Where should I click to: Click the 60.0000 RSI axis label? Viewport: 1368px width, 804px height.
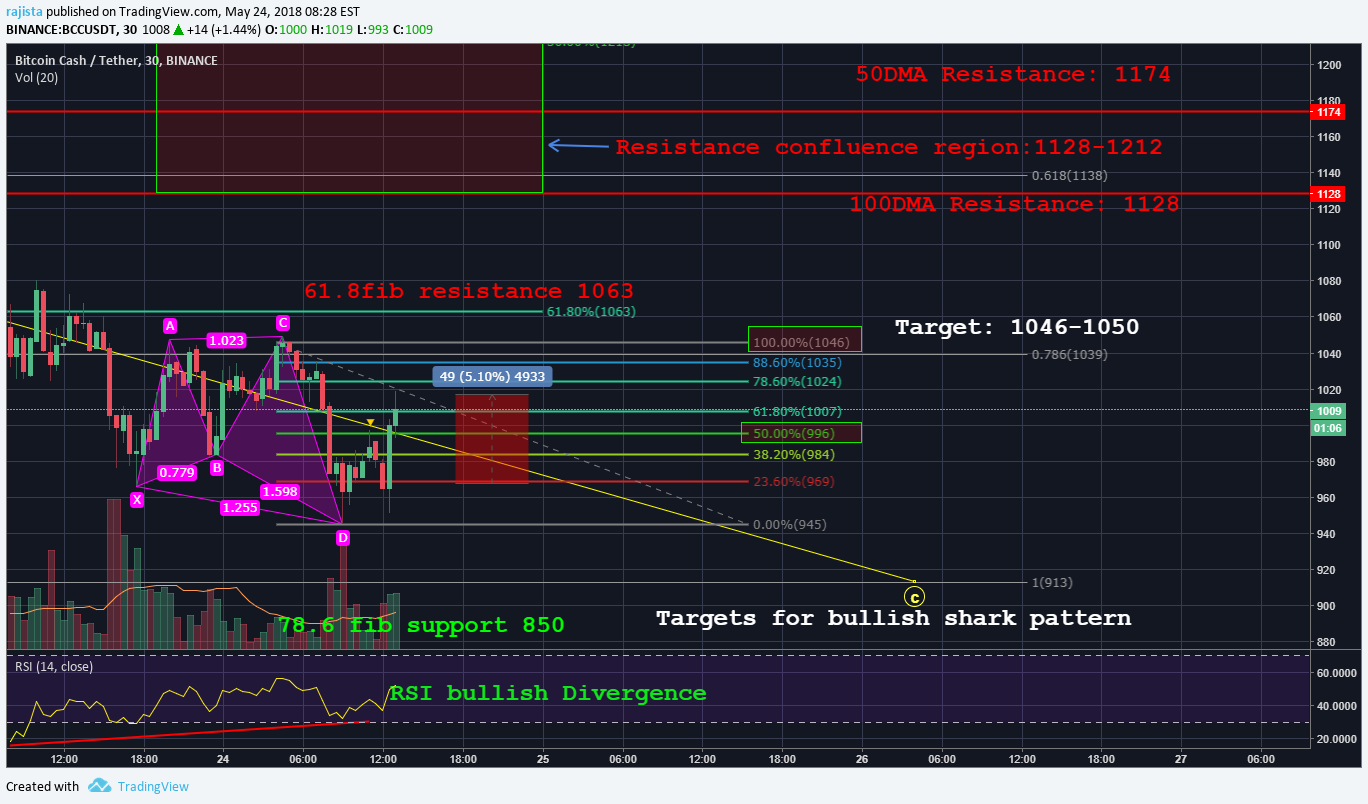click(x=1337, y=673)
